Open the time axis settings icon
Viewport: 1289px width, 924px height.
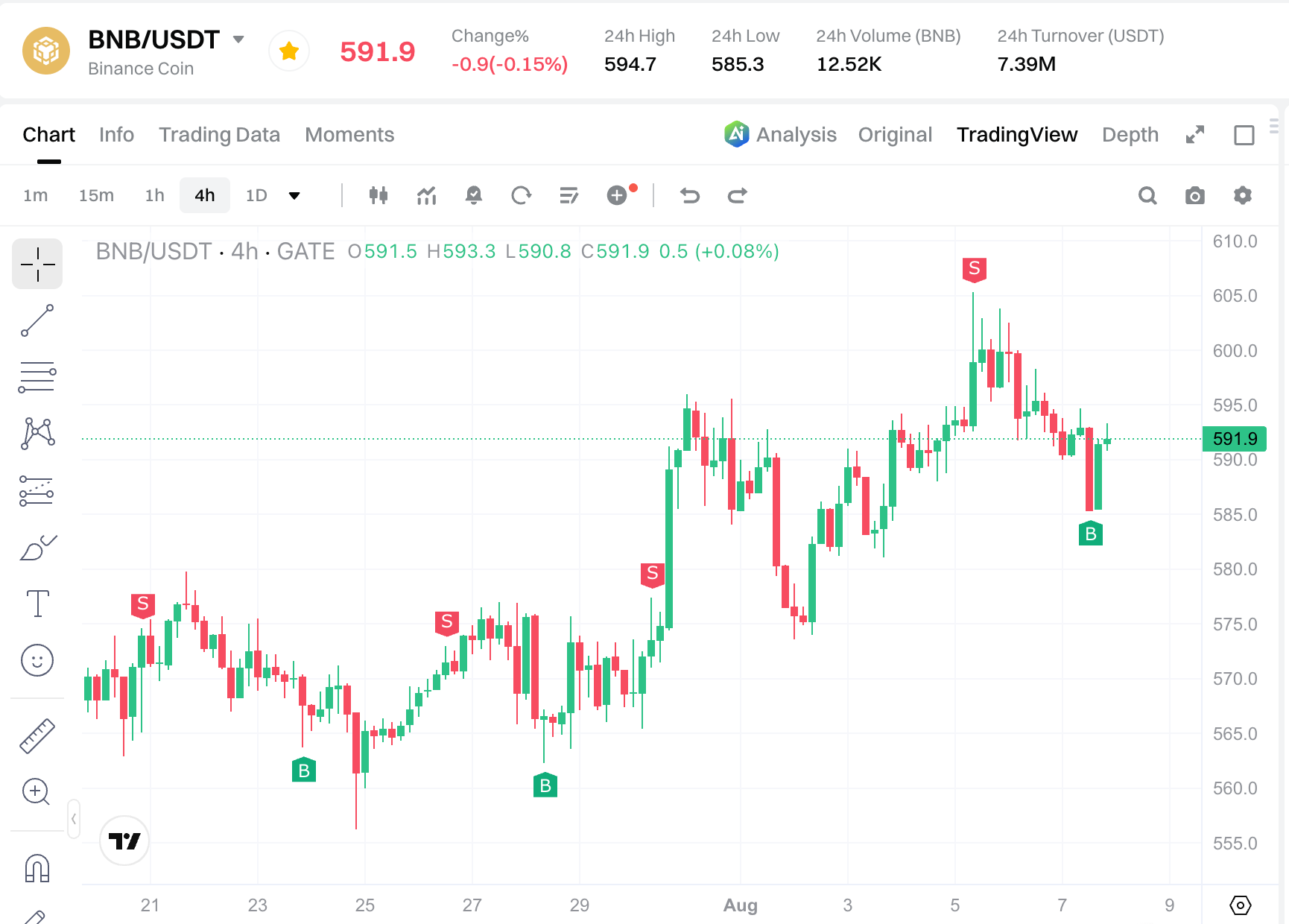[1240, 905]
